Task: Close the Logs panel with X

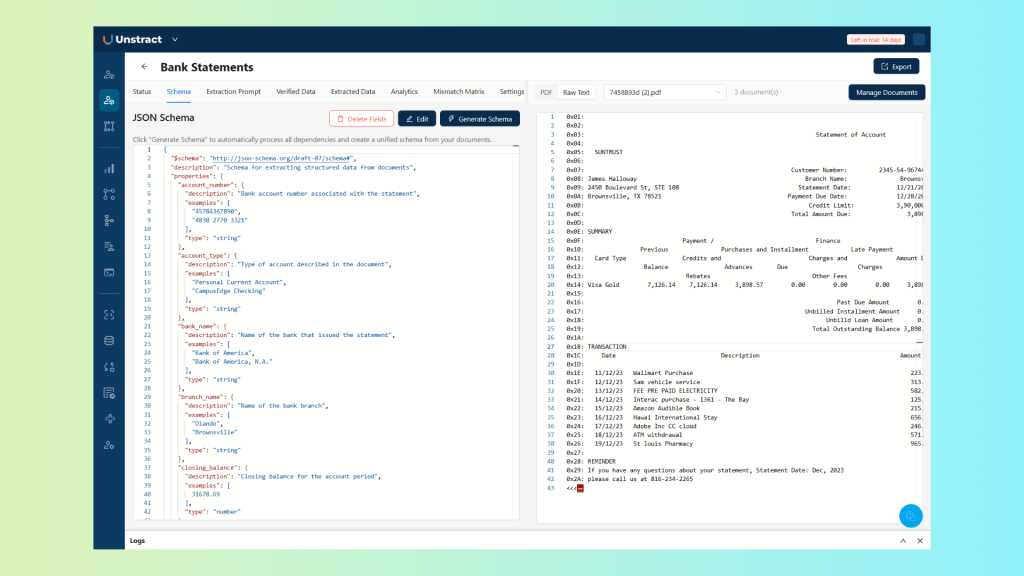Action: click(919, 541)
